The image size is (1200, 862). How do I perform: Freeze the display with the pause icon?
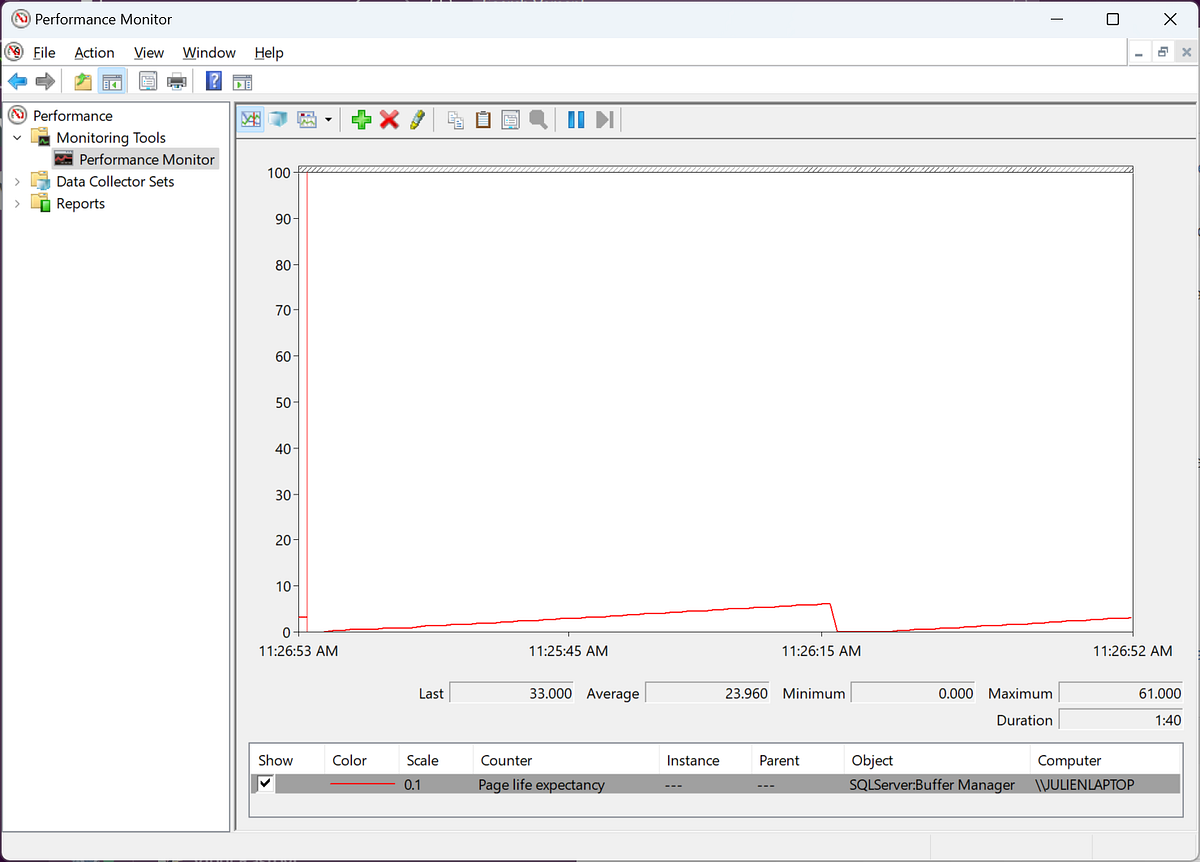click(x=575, y=119)
